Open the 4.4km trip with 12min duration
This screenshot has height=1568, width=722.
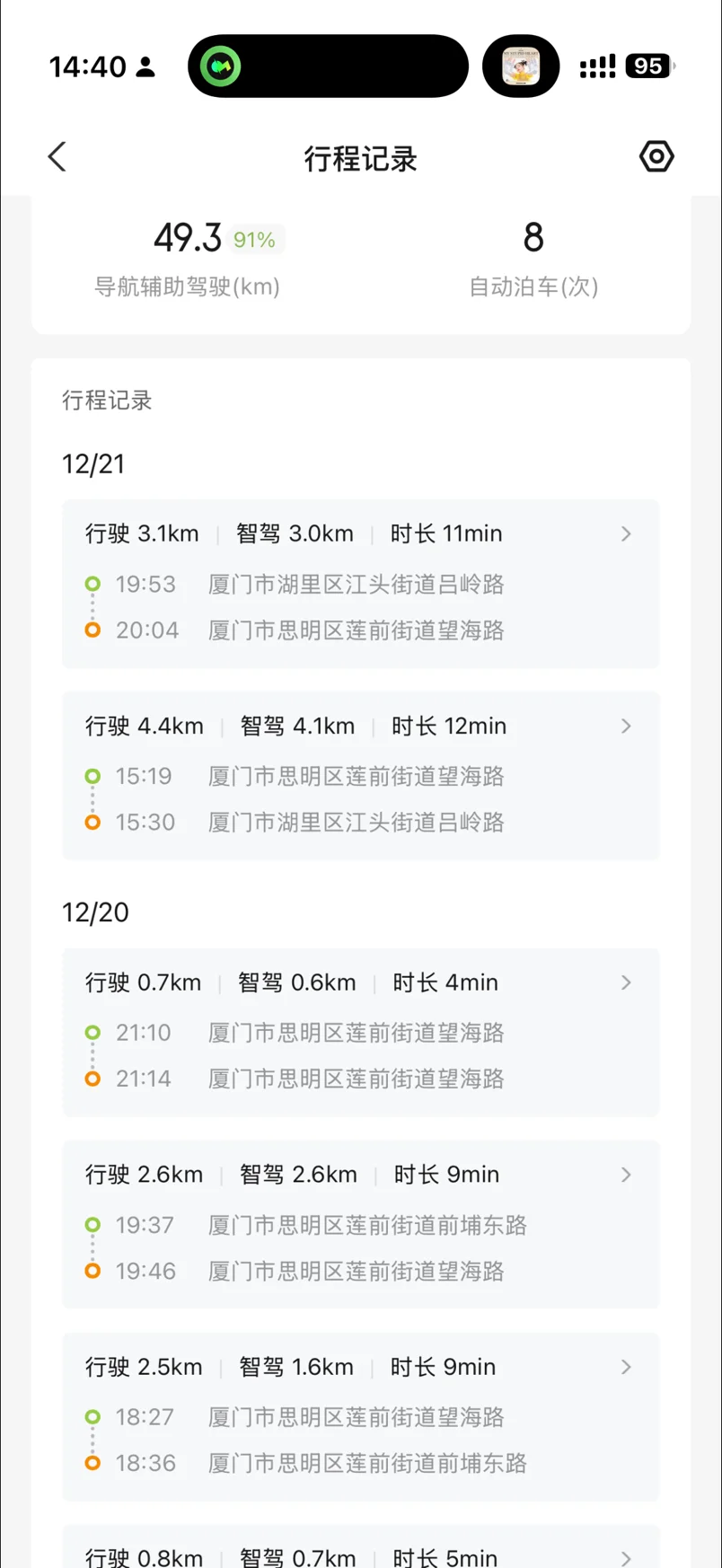click(359, 776)
